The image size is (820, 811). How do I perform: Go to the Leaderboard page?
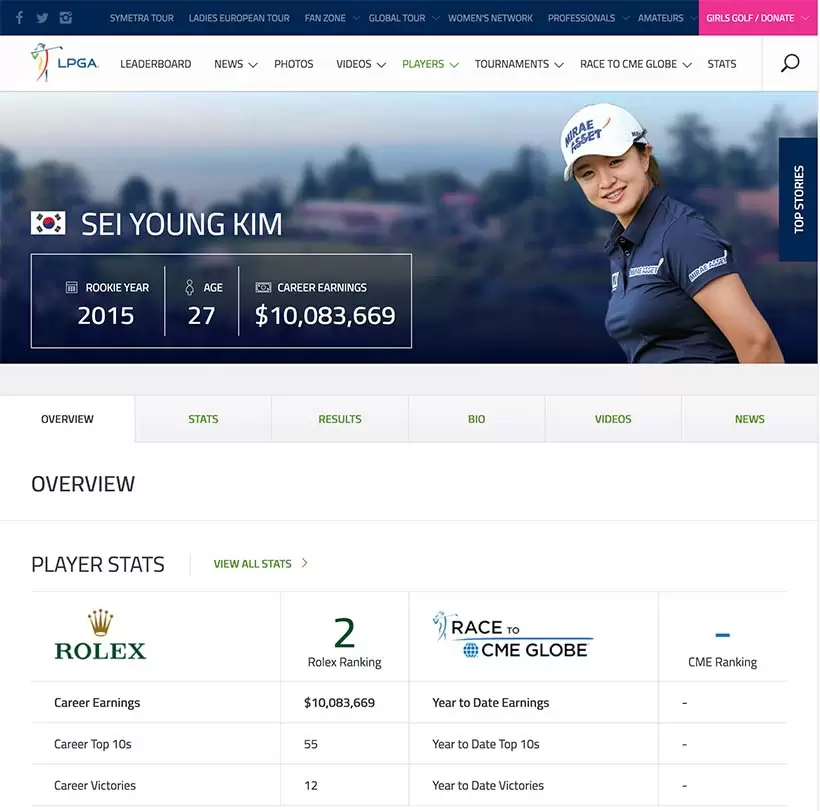tap(155, 64)
